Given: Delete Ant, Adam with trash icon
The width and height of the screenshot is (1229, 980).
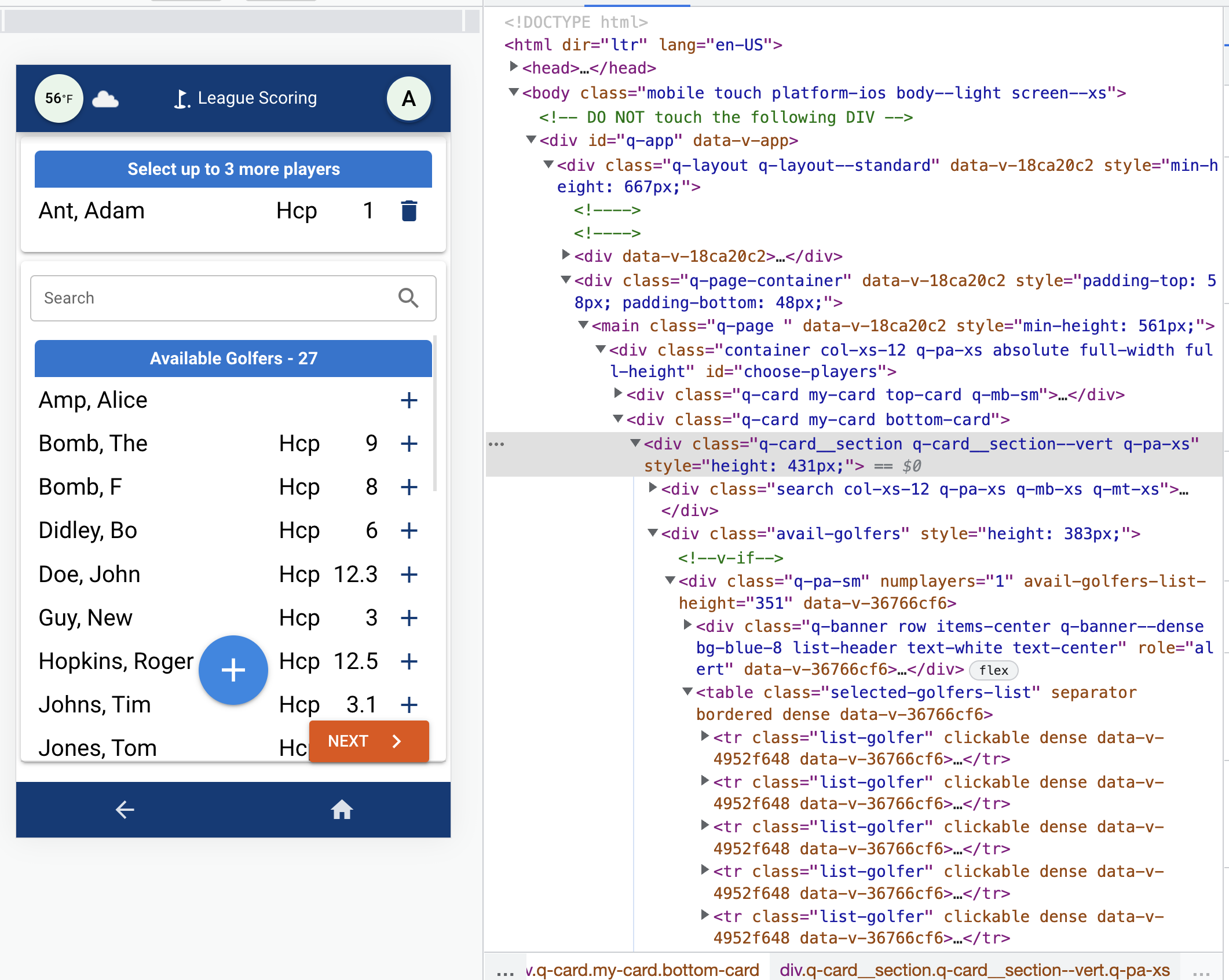Looking at the screenshot, I should click(409, 211).
